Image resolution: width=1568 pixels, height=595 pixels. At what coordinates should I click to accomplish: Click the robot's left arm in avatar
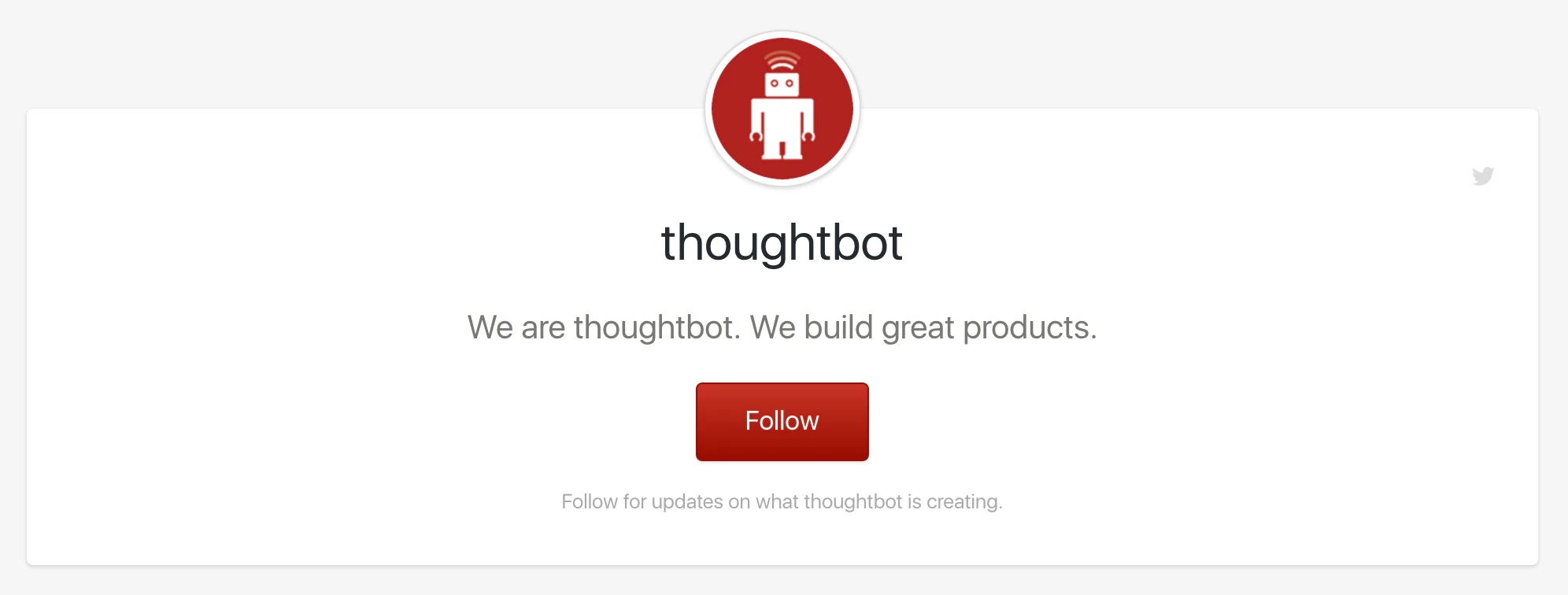pos(756,126)
